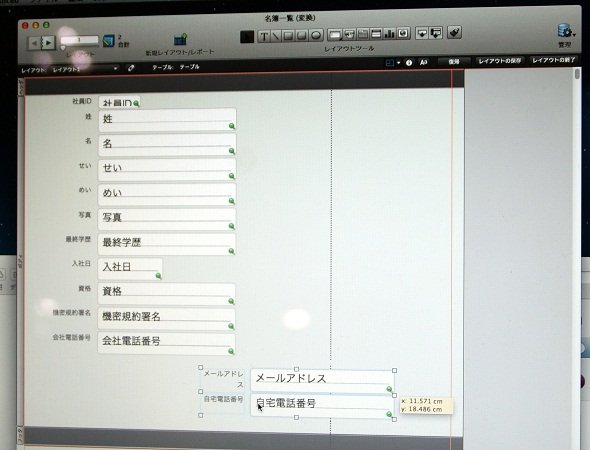Click the layout book icon beside total
This screenshot has width=590, height=450.
(x=108, y=41)
